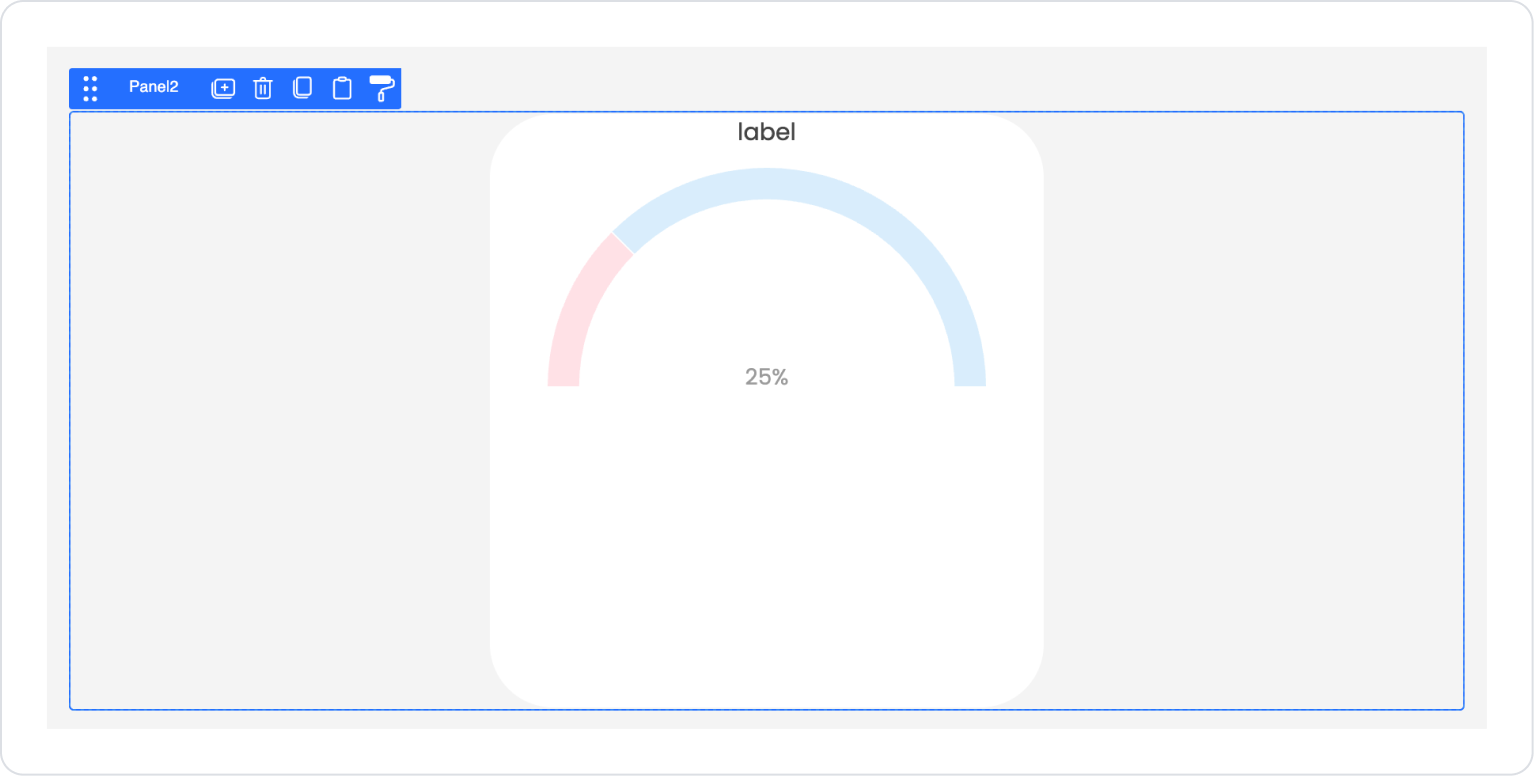Screen dimensions: 1534x776
Task: Open the paint roller style icon
Action: tap(382, 88)
